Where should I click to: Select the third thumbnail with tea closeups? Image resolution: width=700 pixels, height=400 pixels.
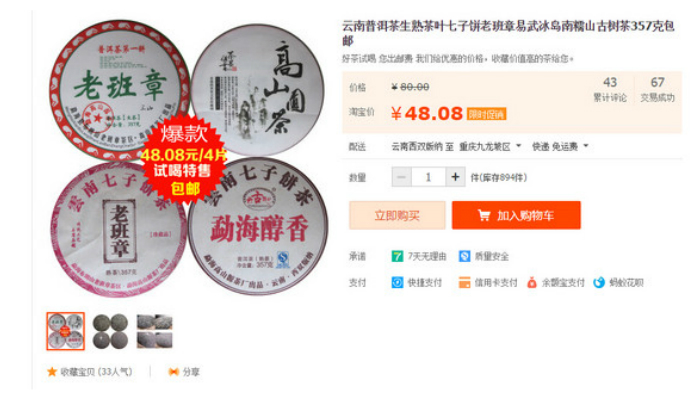click(x=154, y=331)
